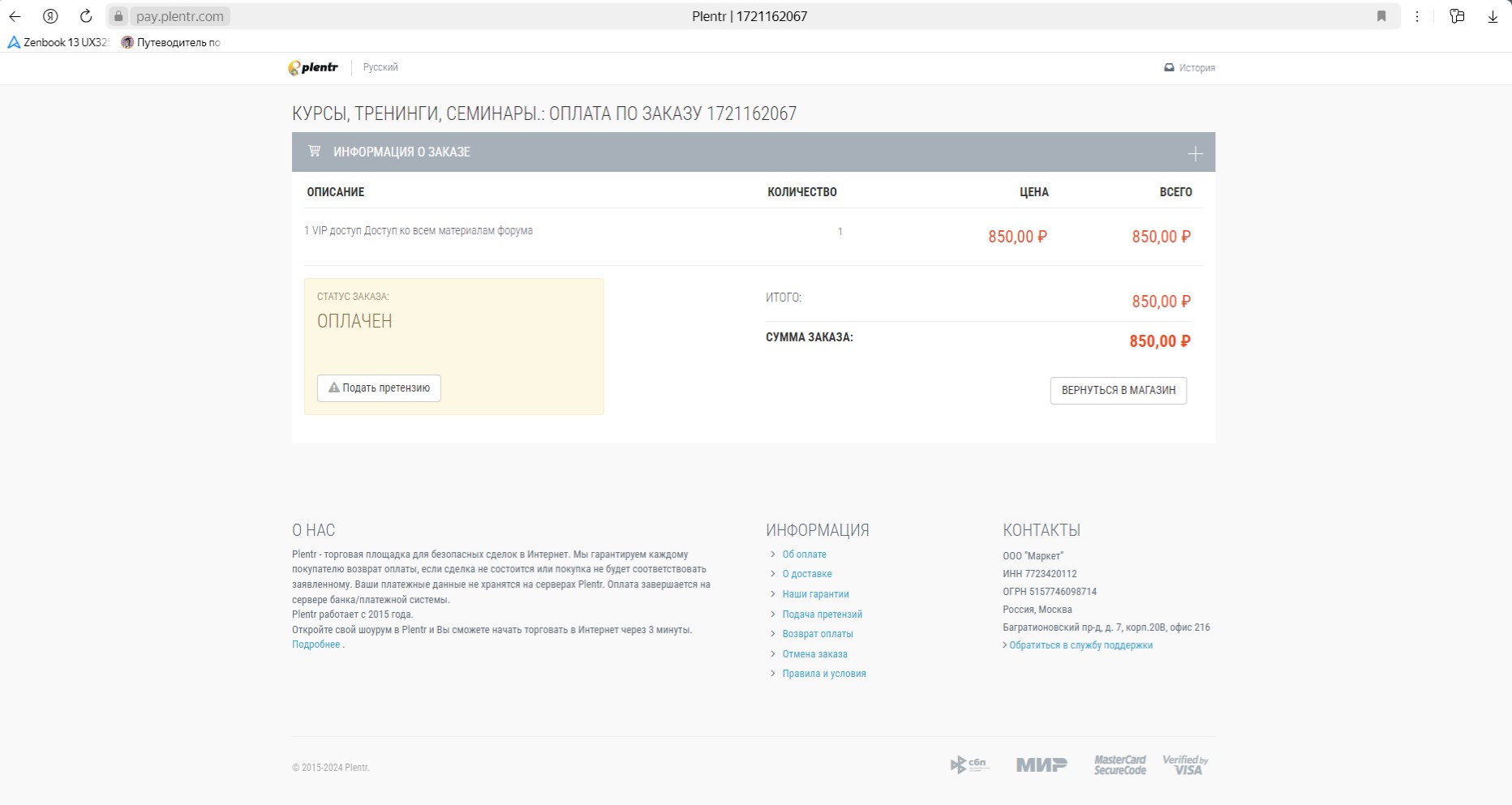The image size is (1512, 805).
Task: Click the ИНН 7723420112 text
Action: coord(1040,574)
